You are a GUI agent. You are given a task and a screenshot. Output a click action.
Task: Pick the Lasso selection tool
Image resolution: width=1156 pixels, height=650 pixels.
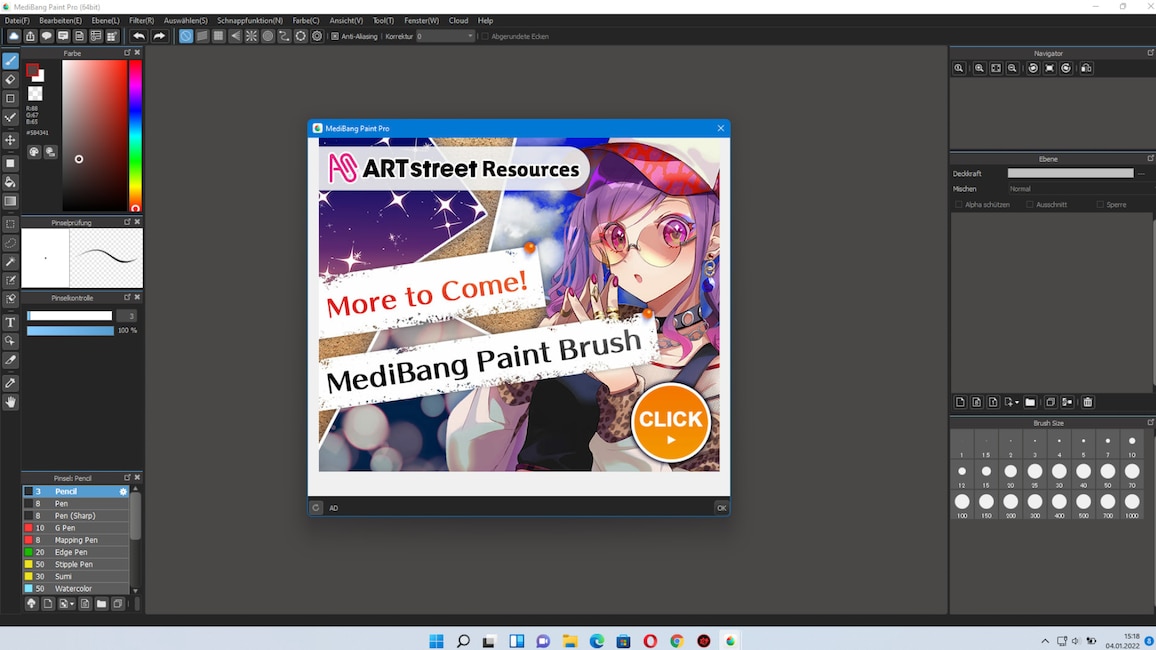point(10,243)
